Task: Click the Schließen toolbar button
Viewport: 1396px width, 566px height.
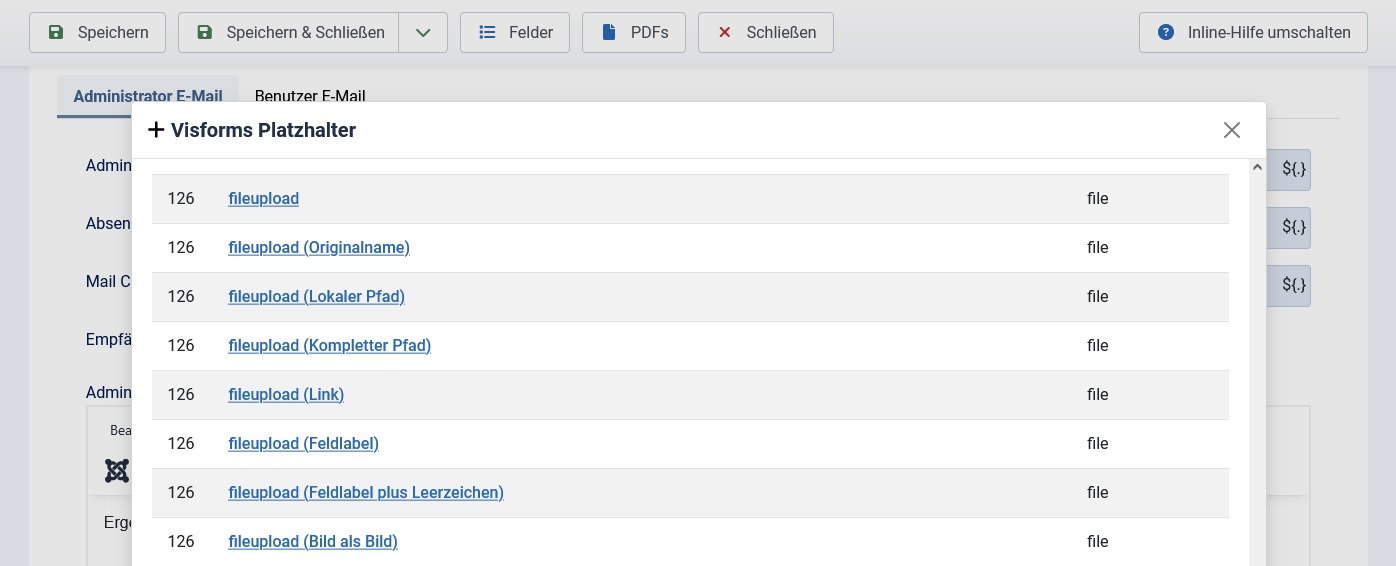Action: click(766, 33)
